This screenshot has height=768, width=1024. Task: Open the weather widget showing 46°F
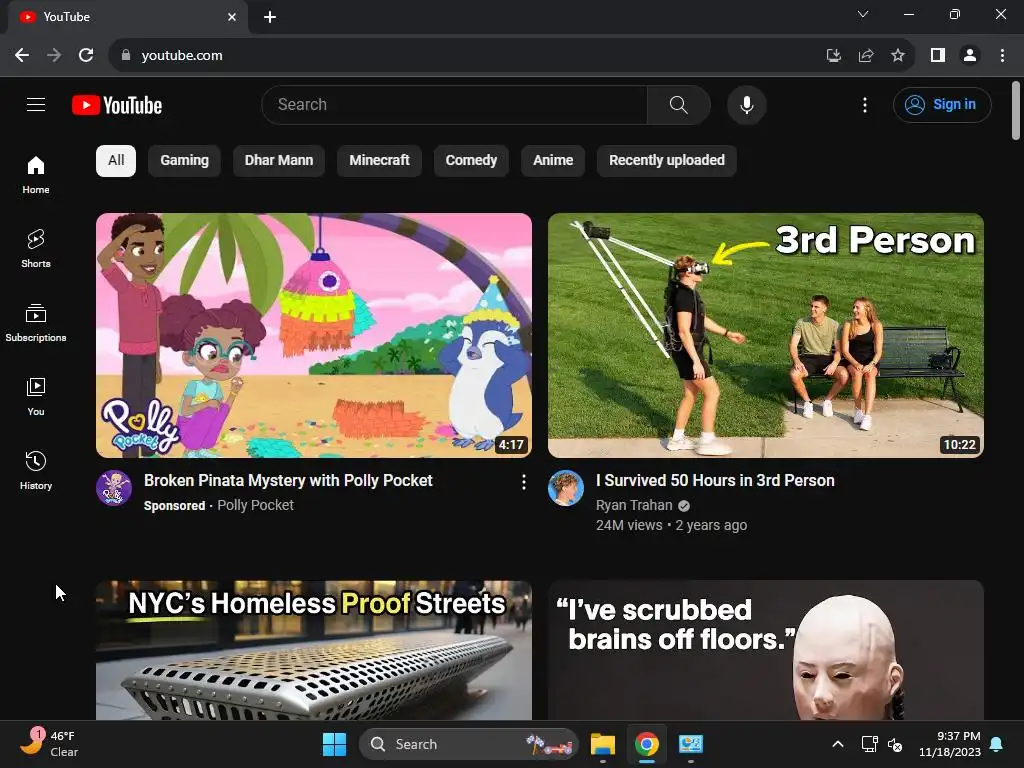tap(49, 744)
